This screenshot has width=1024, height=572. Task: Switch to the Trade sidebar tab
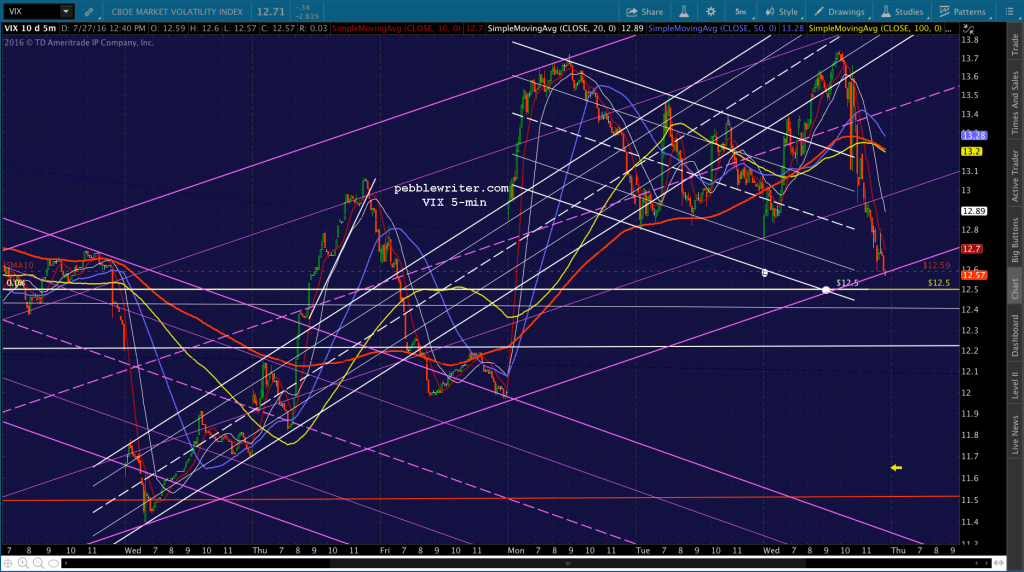tap(1015, 44)
